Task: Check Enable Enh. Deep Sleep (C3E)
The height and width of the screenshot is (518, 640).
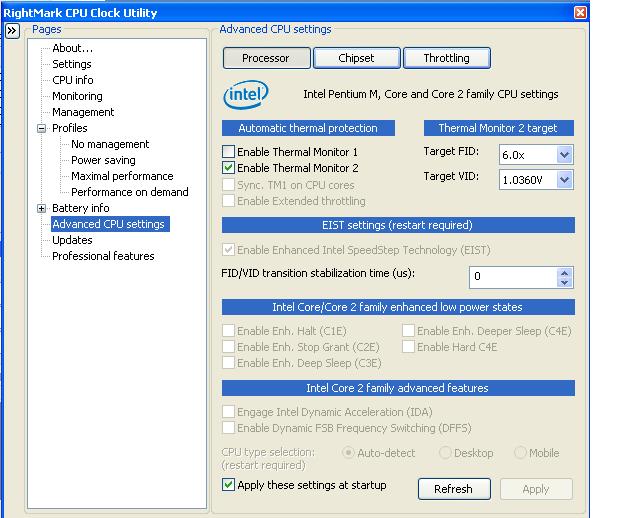Action: pos(228,362)
